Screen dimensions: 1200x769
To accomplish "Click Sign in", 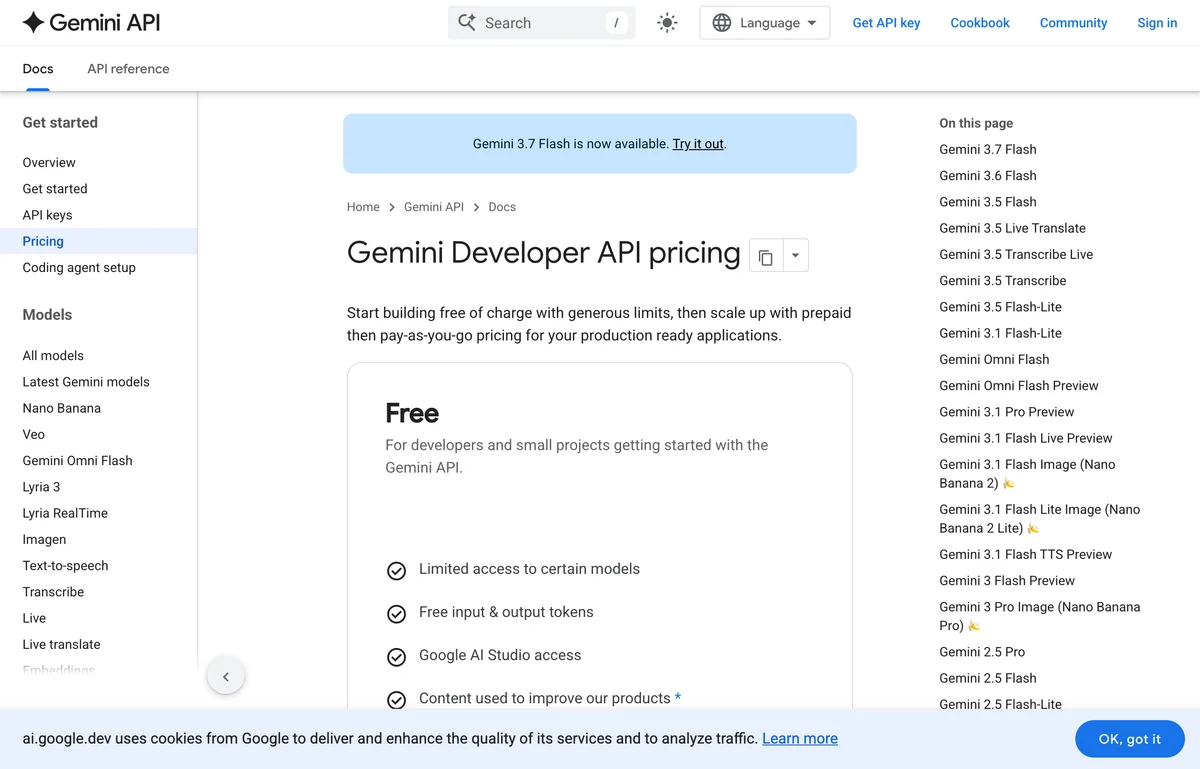I will 1157,23.
